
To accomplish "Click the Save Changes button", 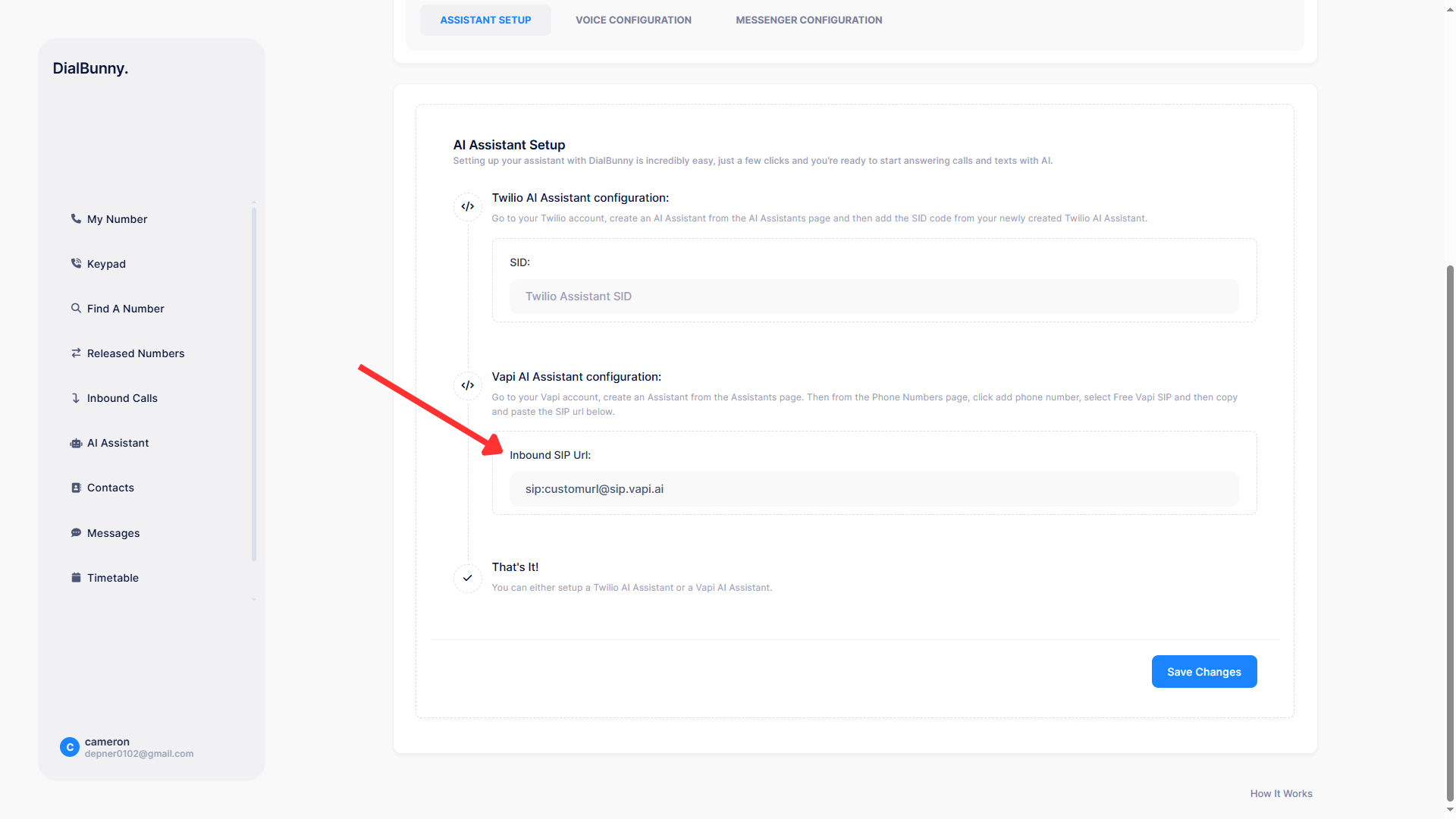I will pyautogui.click(x=1203, y=671).
